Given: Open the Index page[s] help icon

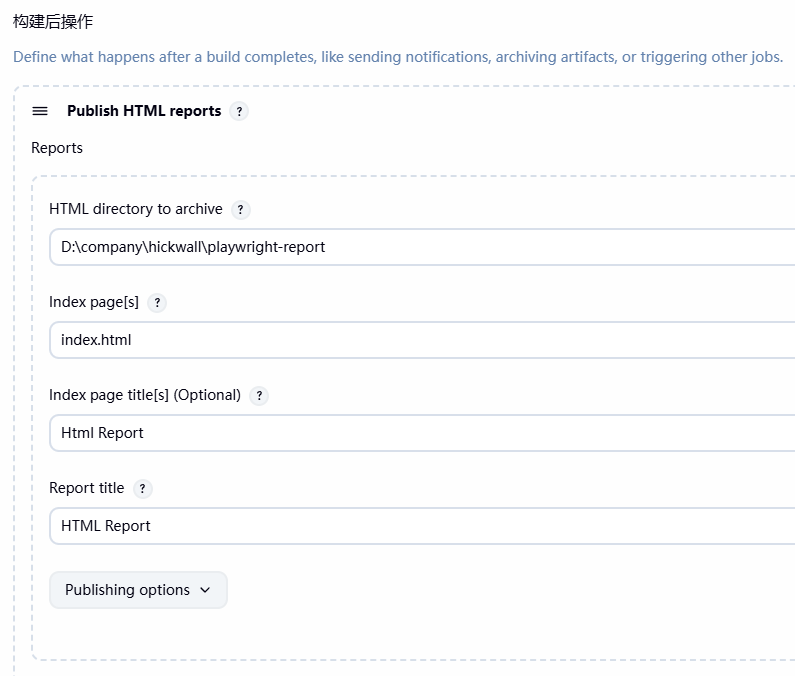Looking at the screenshot, I should click(x=156, y=303).
